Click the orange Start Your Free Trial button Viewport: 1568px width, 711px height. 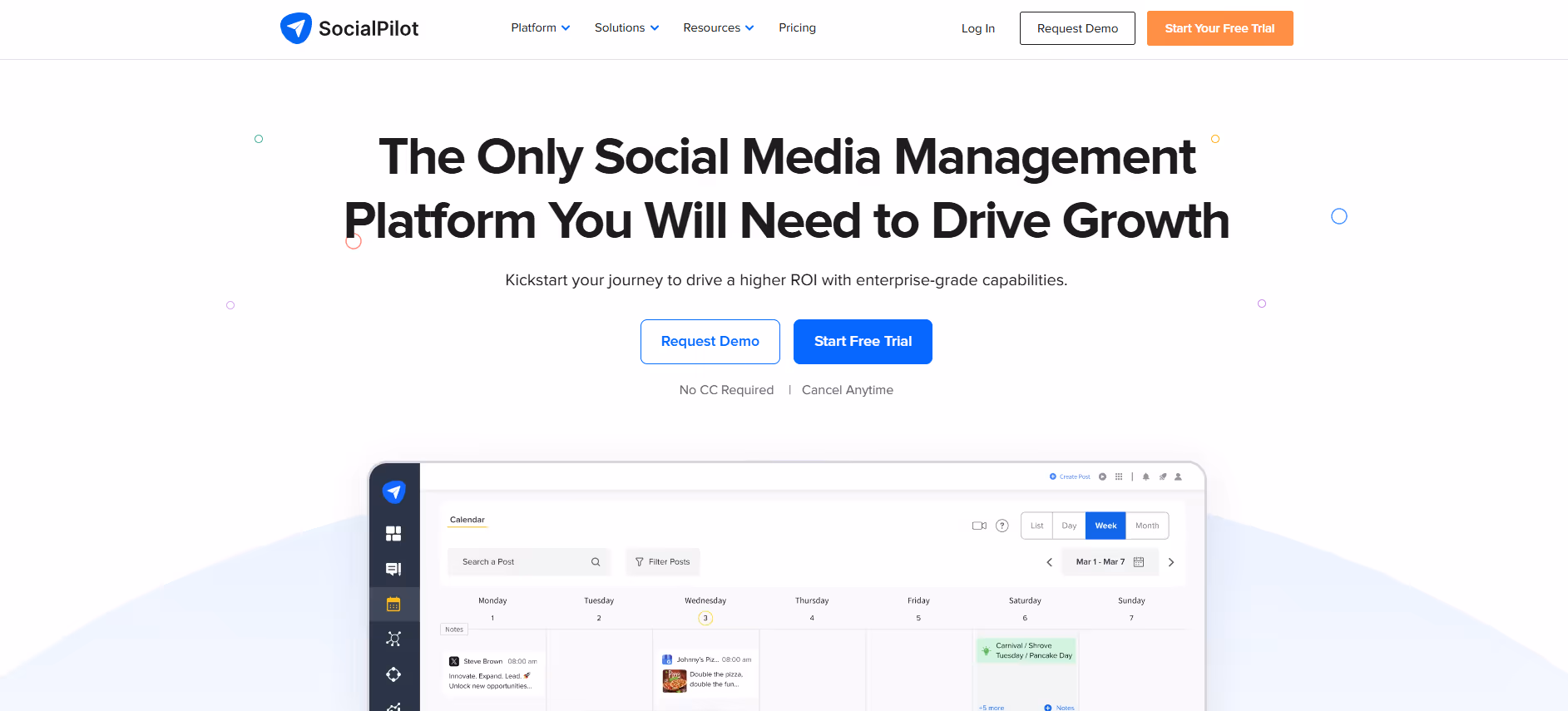coord(1219,28)
